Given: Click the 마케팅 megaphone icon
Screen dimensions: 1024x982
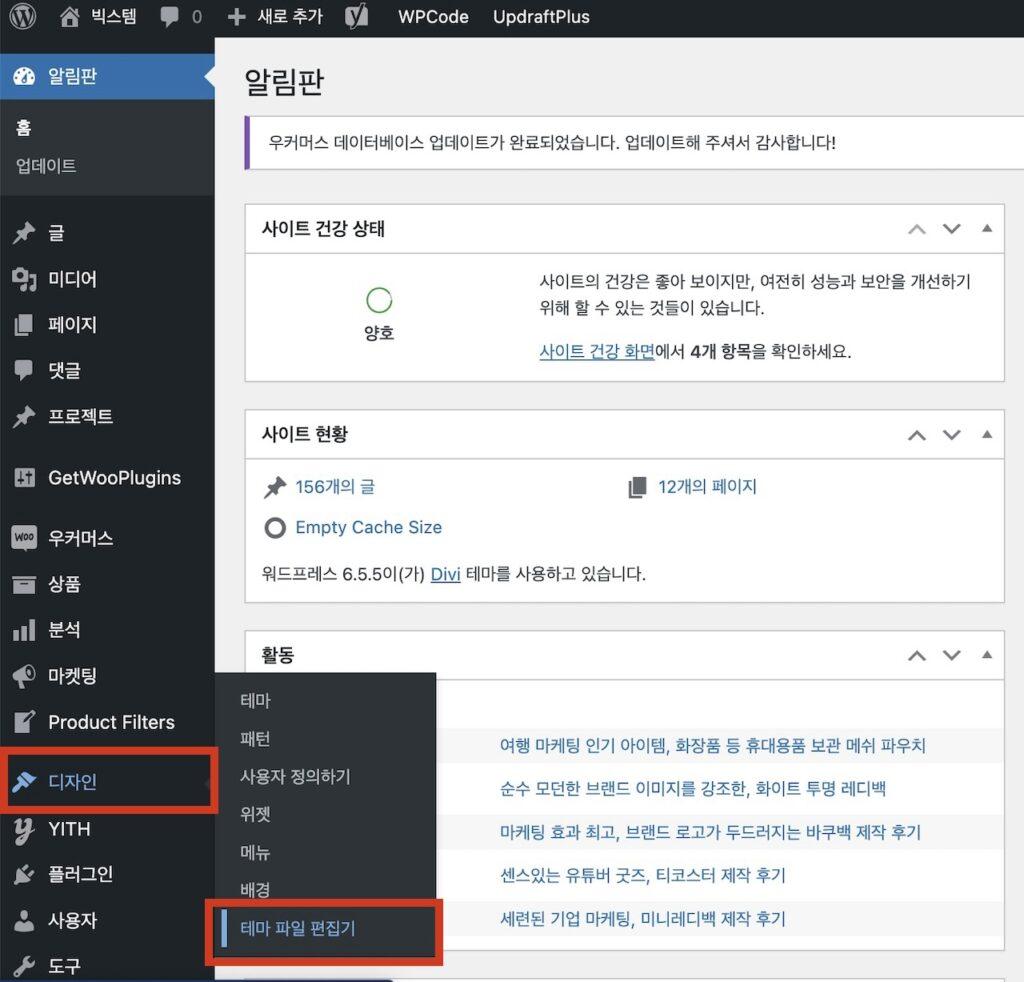Looking at the screenshot, I should [x=24, y=676].
